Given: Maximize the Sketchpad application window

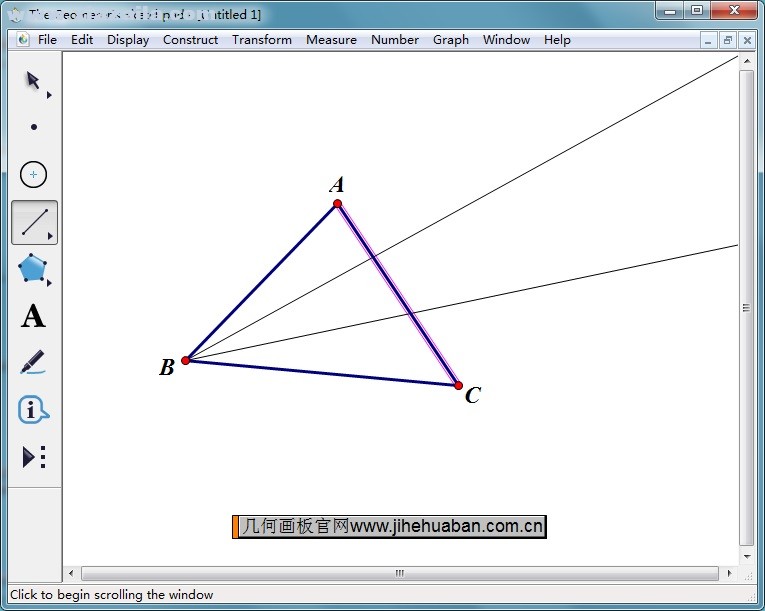Looking at the screenshot, I should tap(697, 11).
